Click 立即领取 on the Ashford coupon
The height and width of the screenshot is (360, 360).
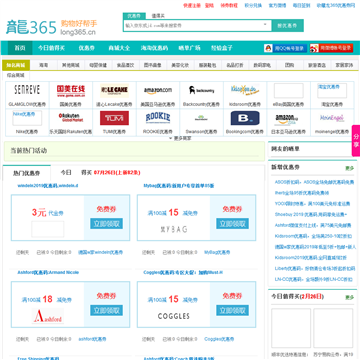106,310
